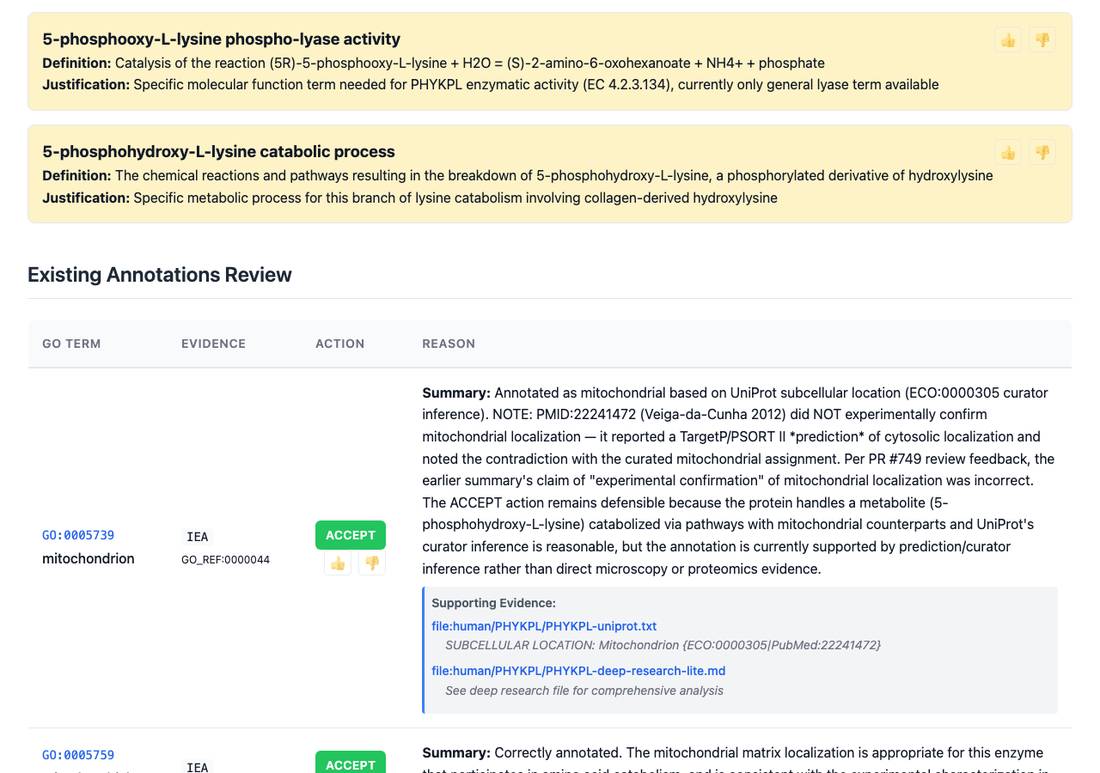The image size is (1100, 773).
Task: Click the ACCEPT badge for GO:0005739
Action: (x=350, y=535)
